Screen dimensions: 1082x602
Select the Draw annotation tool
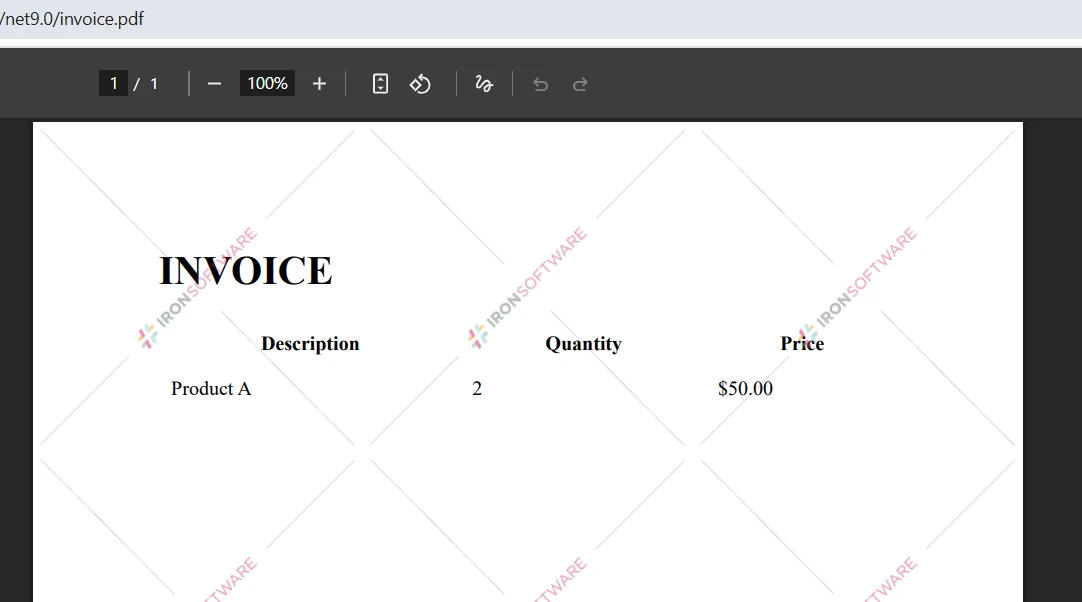tap(483, 84)
